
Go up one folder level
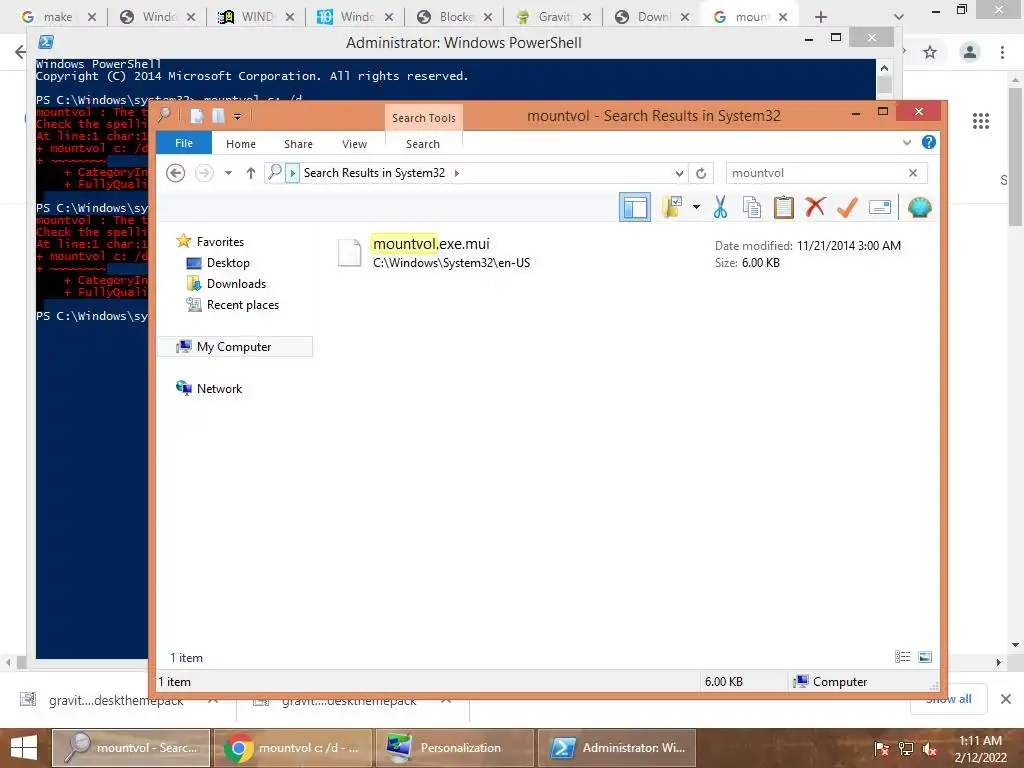(251, 173)
